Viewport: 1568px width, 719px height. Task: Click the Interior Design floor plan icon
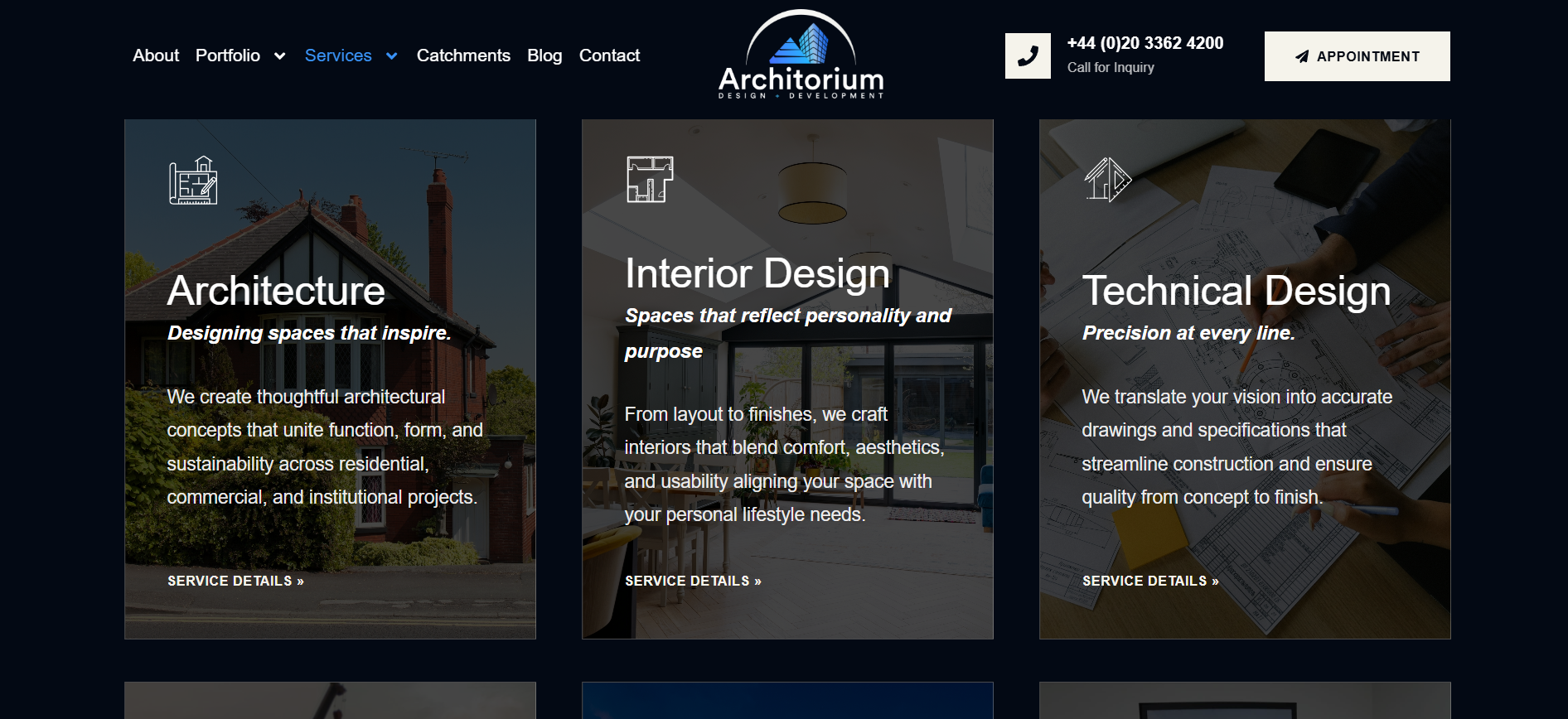pyautogui.click(x=650, y=179)
